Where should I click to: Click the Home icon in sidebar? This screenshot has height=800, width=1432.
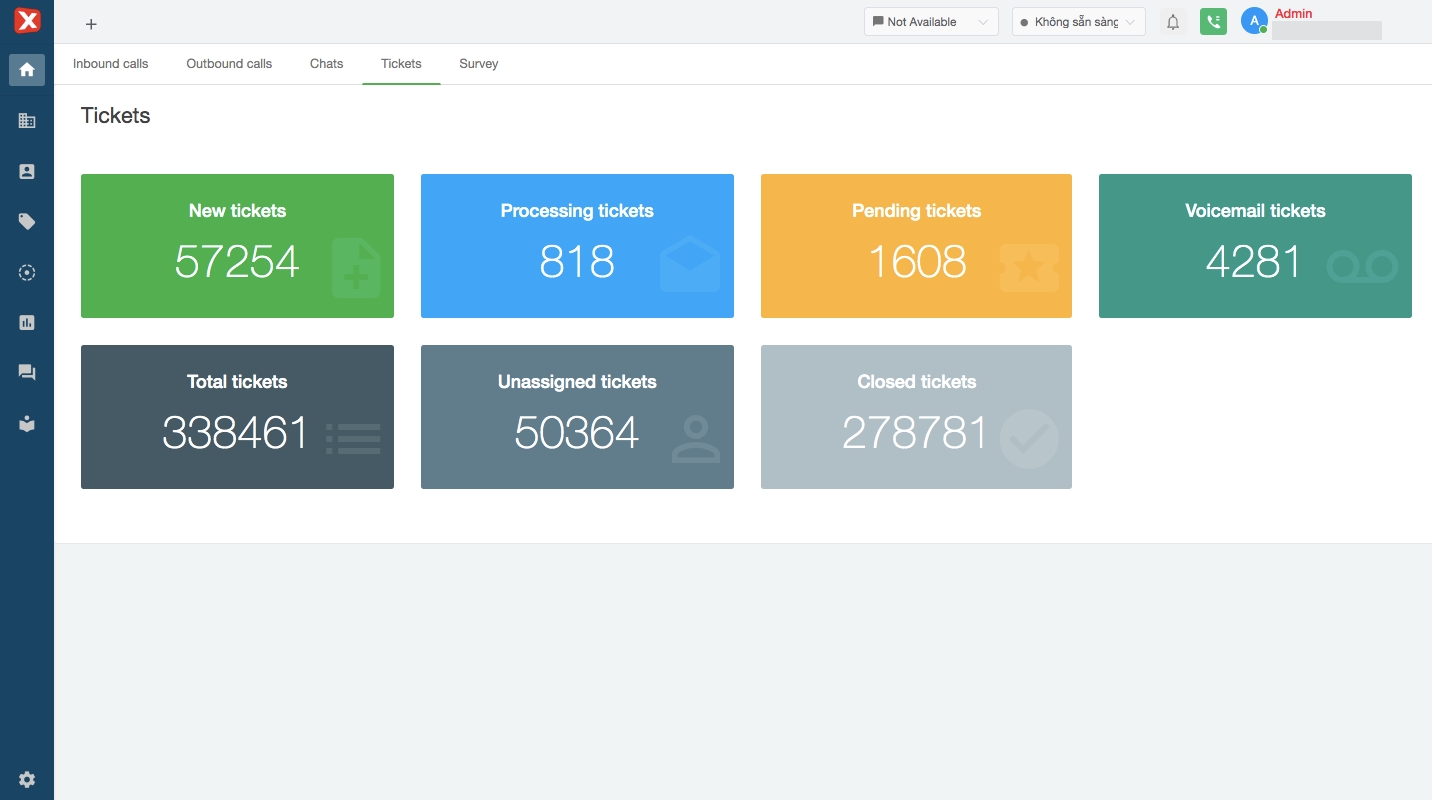27,70
